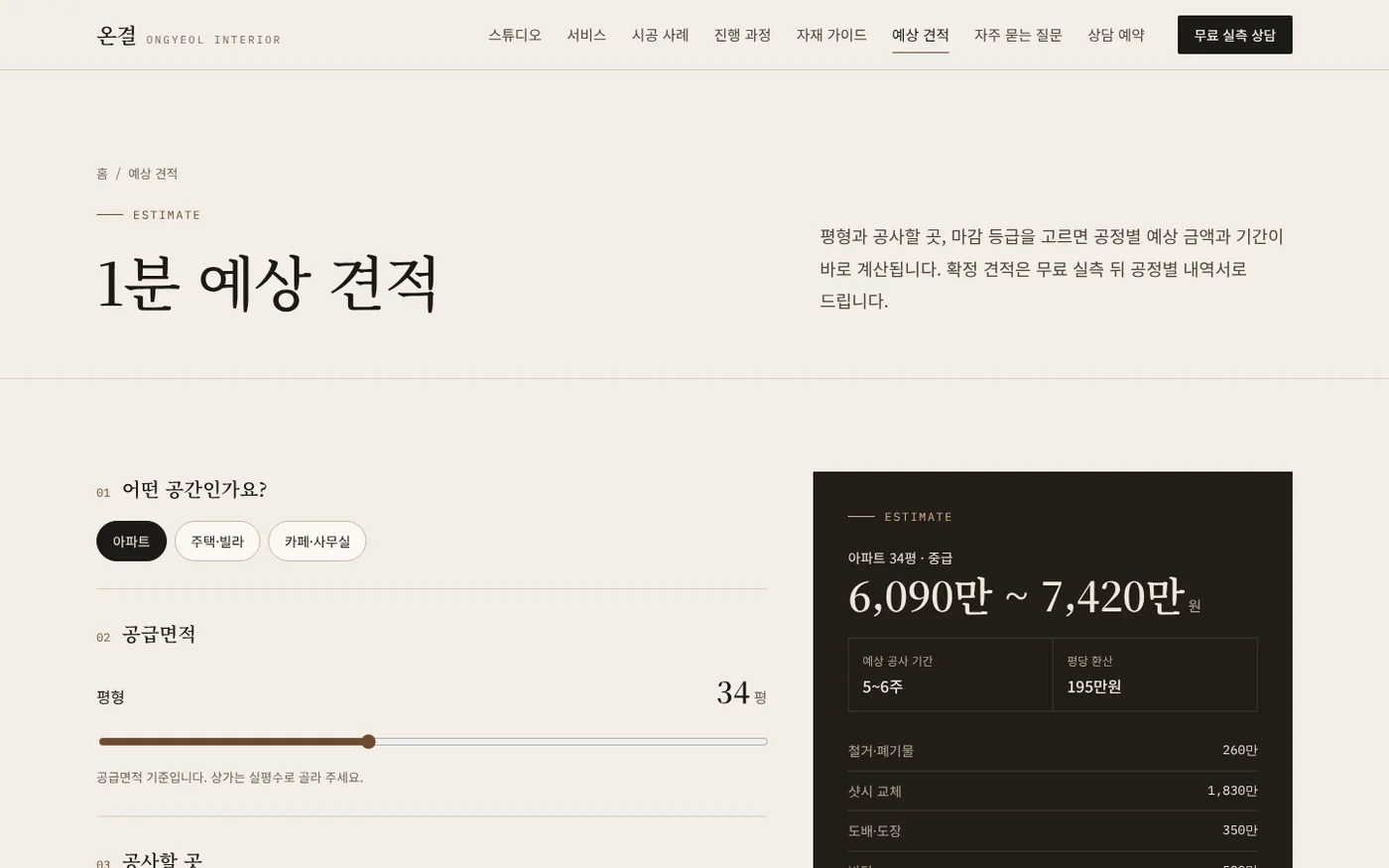The width and height of the screenshot is (1389, 868).
Task: Go to 상담 예약 in the navigation
Action: [x=1116, y=35]
